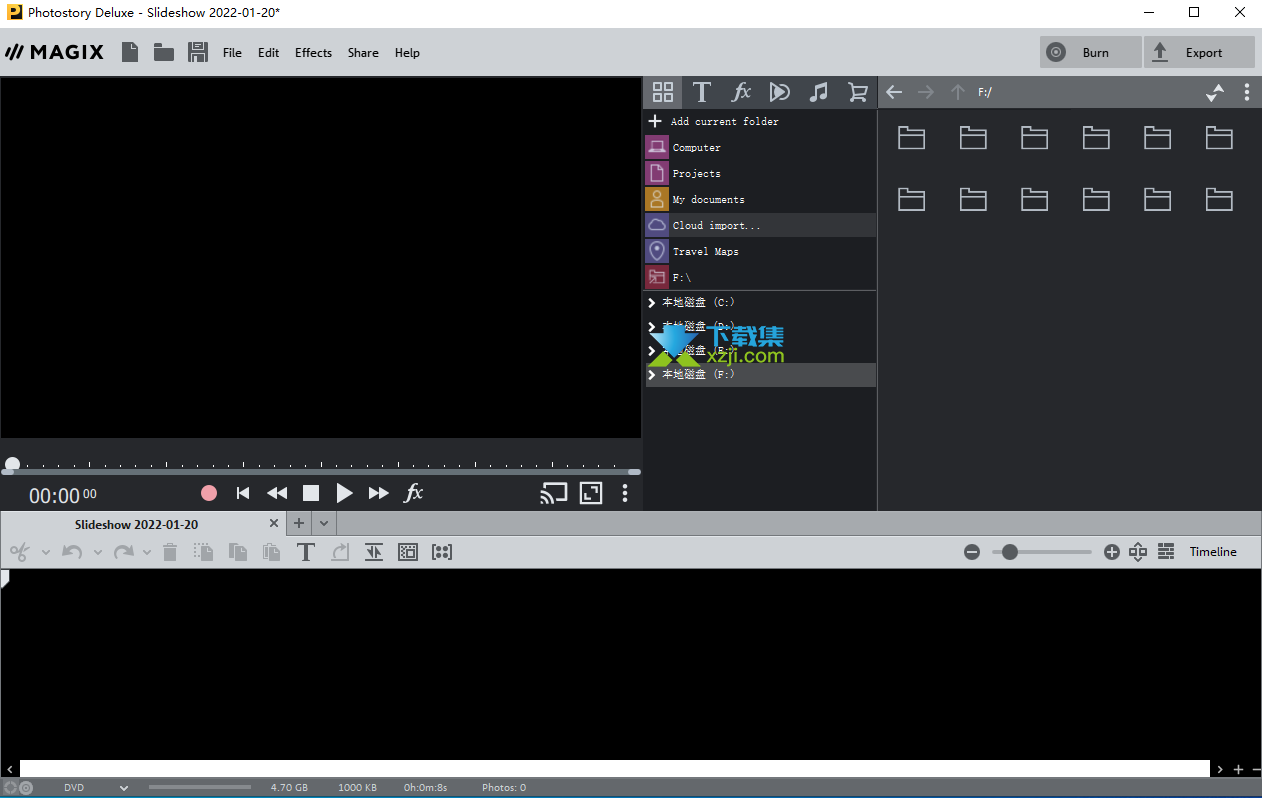The image size is (1262, 798).
Task: Click the dashed-outline cut icon beside the trash
Action: pyautogui.click(x=204, y=552)
